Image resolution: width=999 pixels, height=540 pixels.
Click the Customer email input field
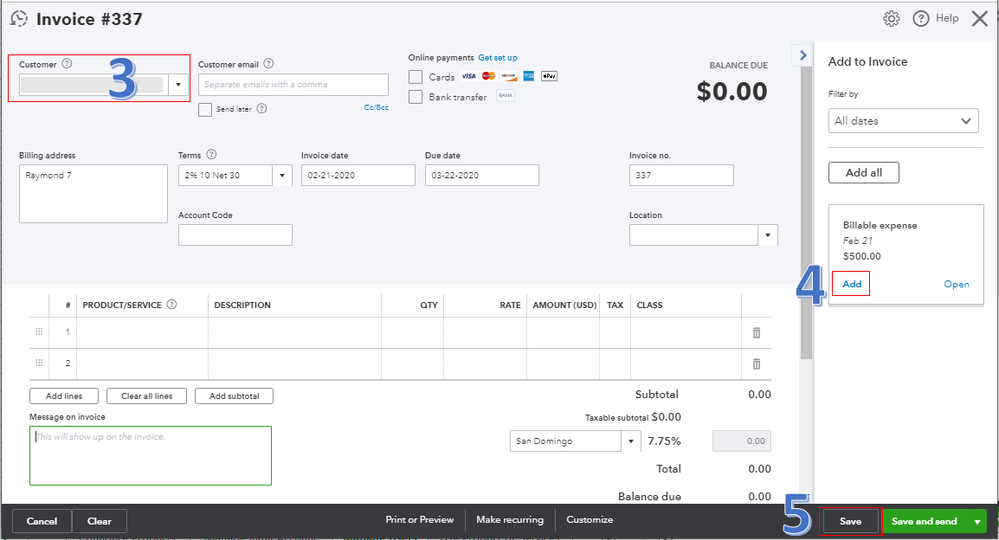(x=293, y=85)
